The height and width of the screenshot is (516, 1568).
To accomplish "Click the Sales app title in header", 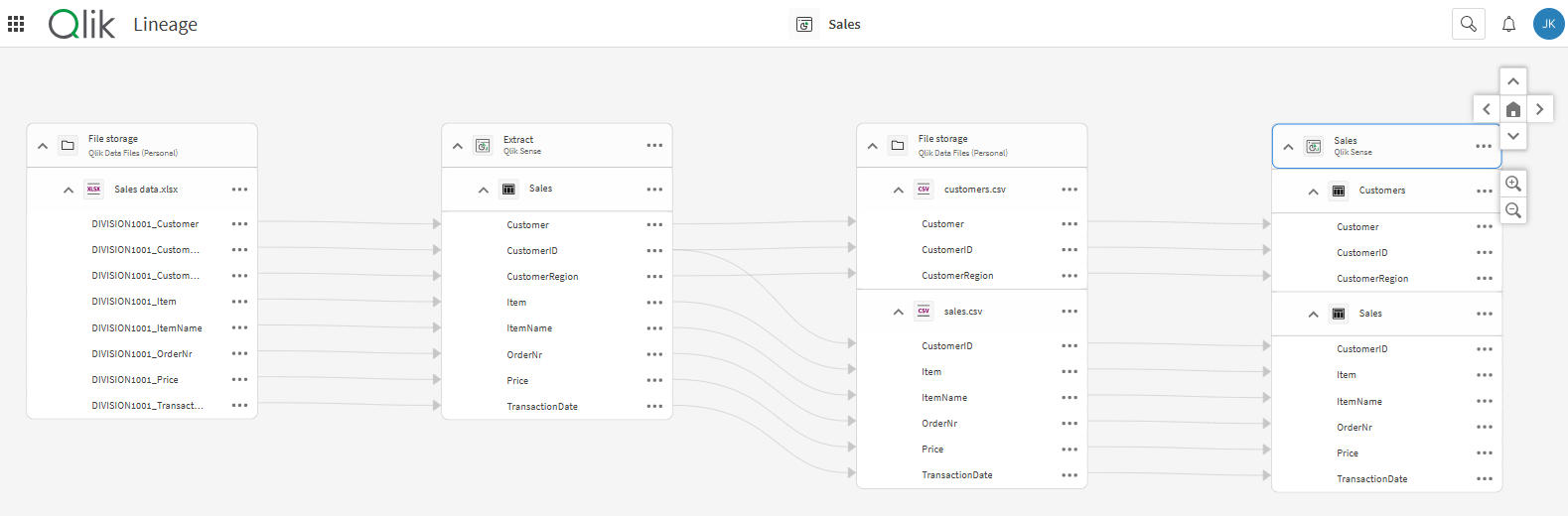I will tap(844, 25).
